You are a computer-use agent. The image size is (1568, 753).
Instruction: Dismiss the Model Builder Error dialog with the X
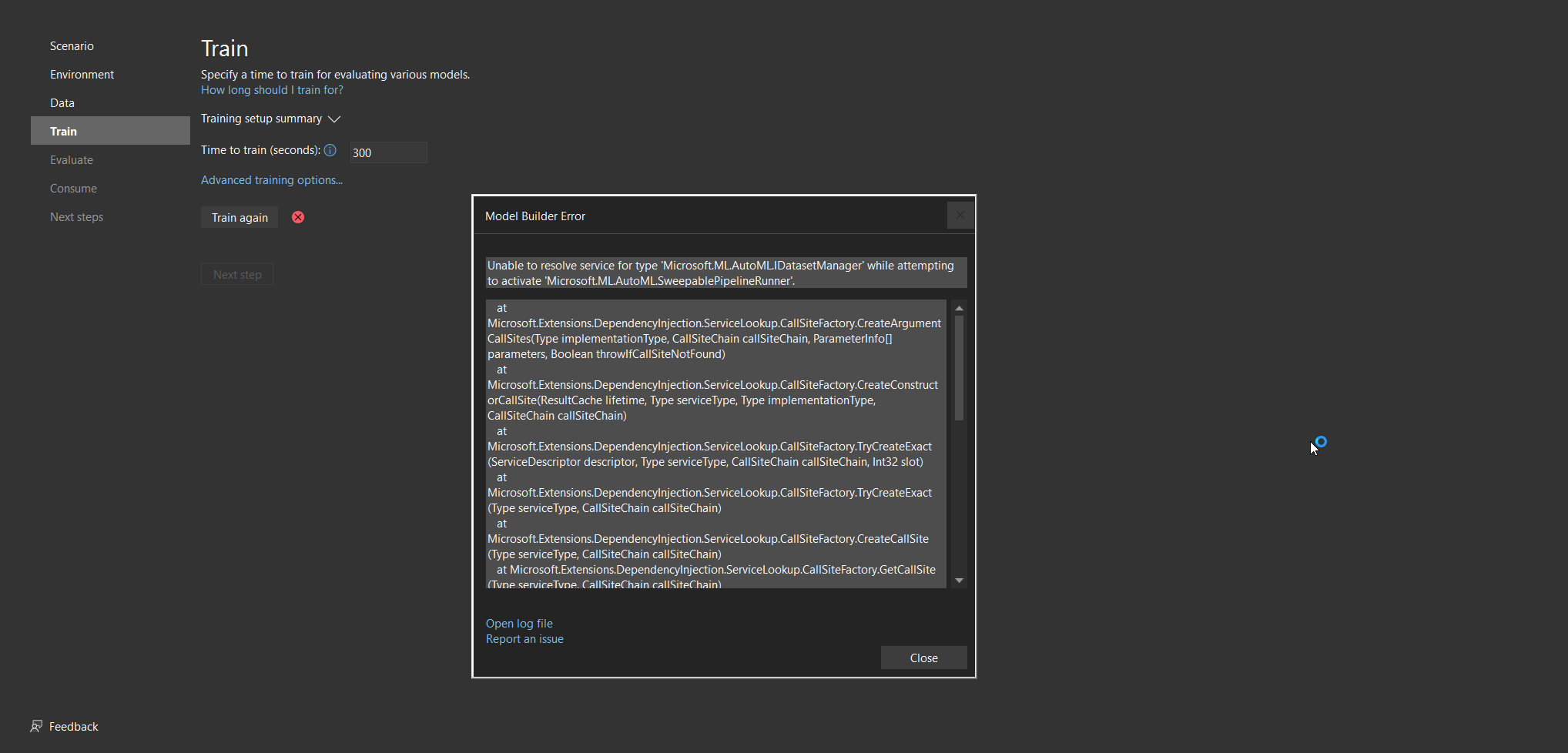pyautogui.click(x=960, y=216)
